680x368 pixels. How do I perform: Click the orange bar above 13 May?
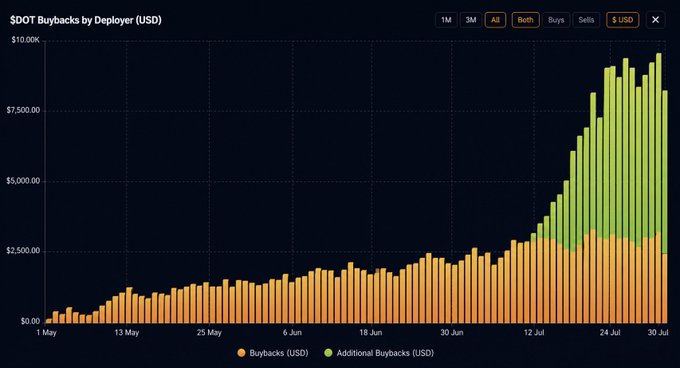tap(129, 305)
